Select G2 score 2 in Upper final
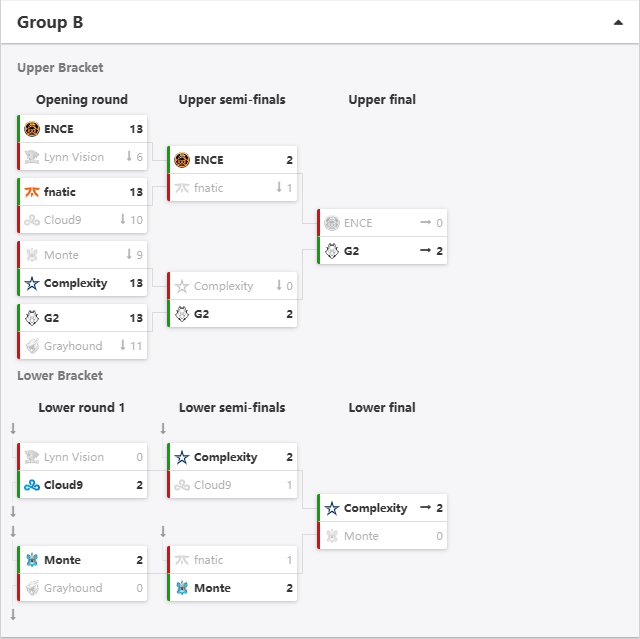This screenshot has height=639, width=640. pos(440,251)
